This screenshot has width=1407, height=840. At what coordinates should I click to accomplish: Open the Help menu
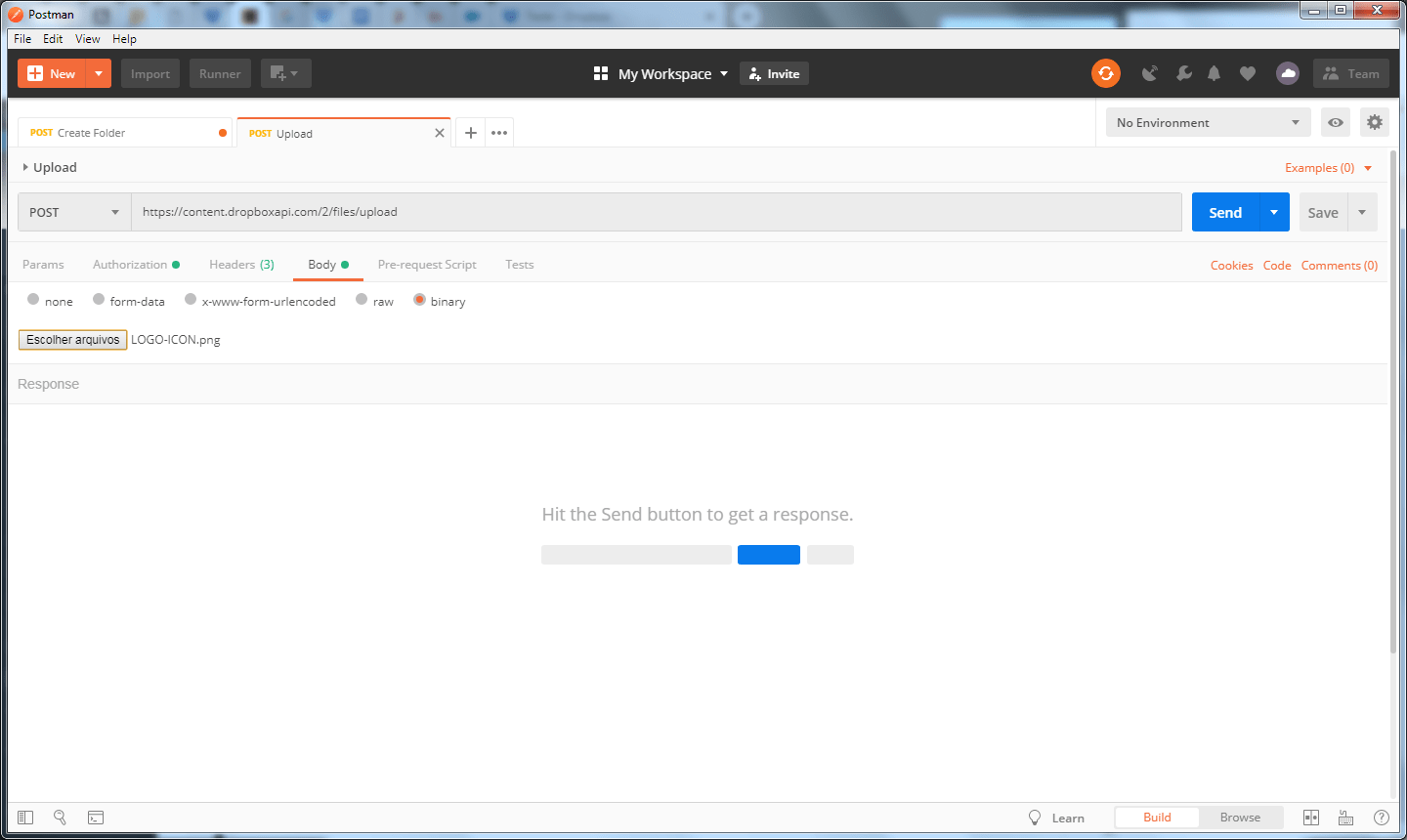tap(124, 39)
